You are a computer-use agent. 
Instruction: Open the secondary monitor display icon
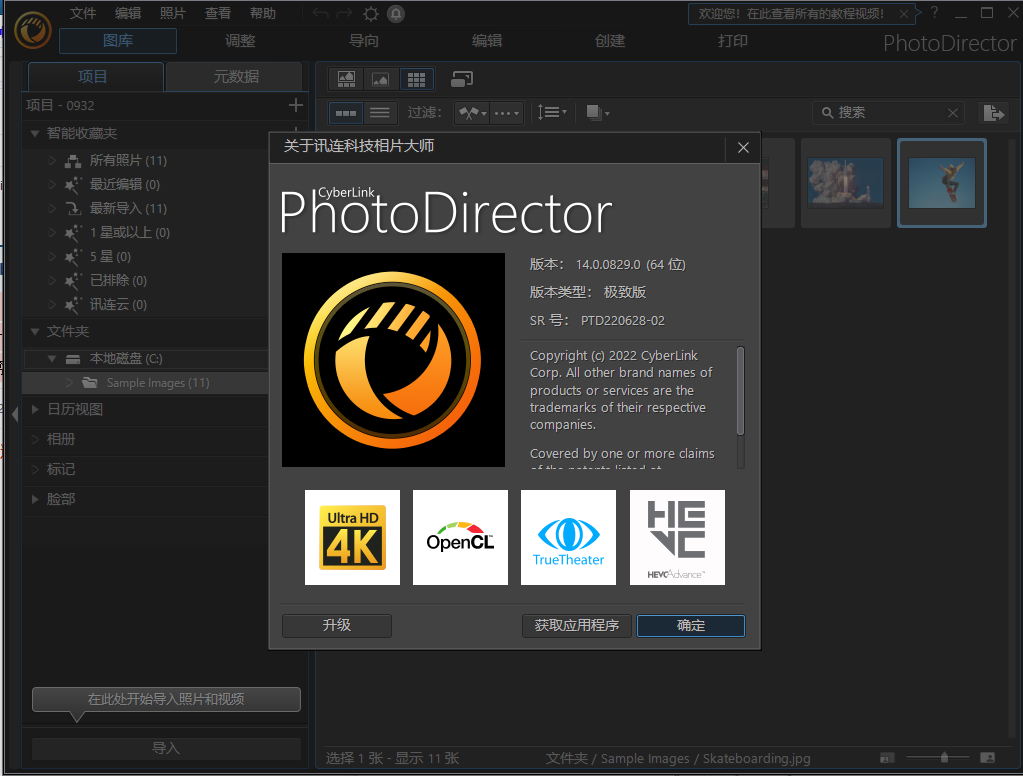(462, 79)
